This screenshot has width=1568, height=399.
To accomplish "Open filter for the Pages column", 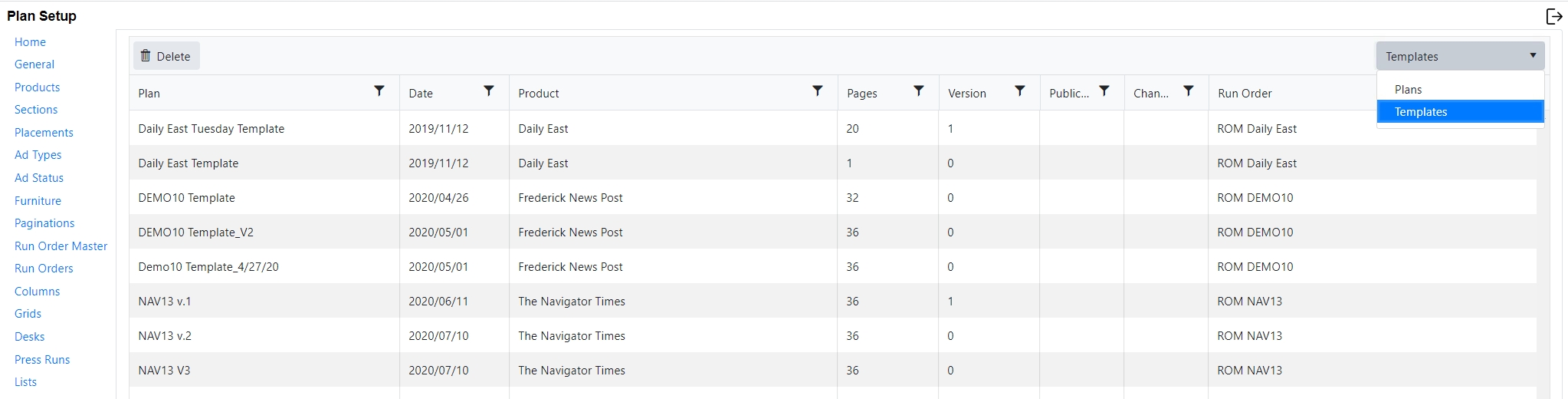I will (918, 91).
